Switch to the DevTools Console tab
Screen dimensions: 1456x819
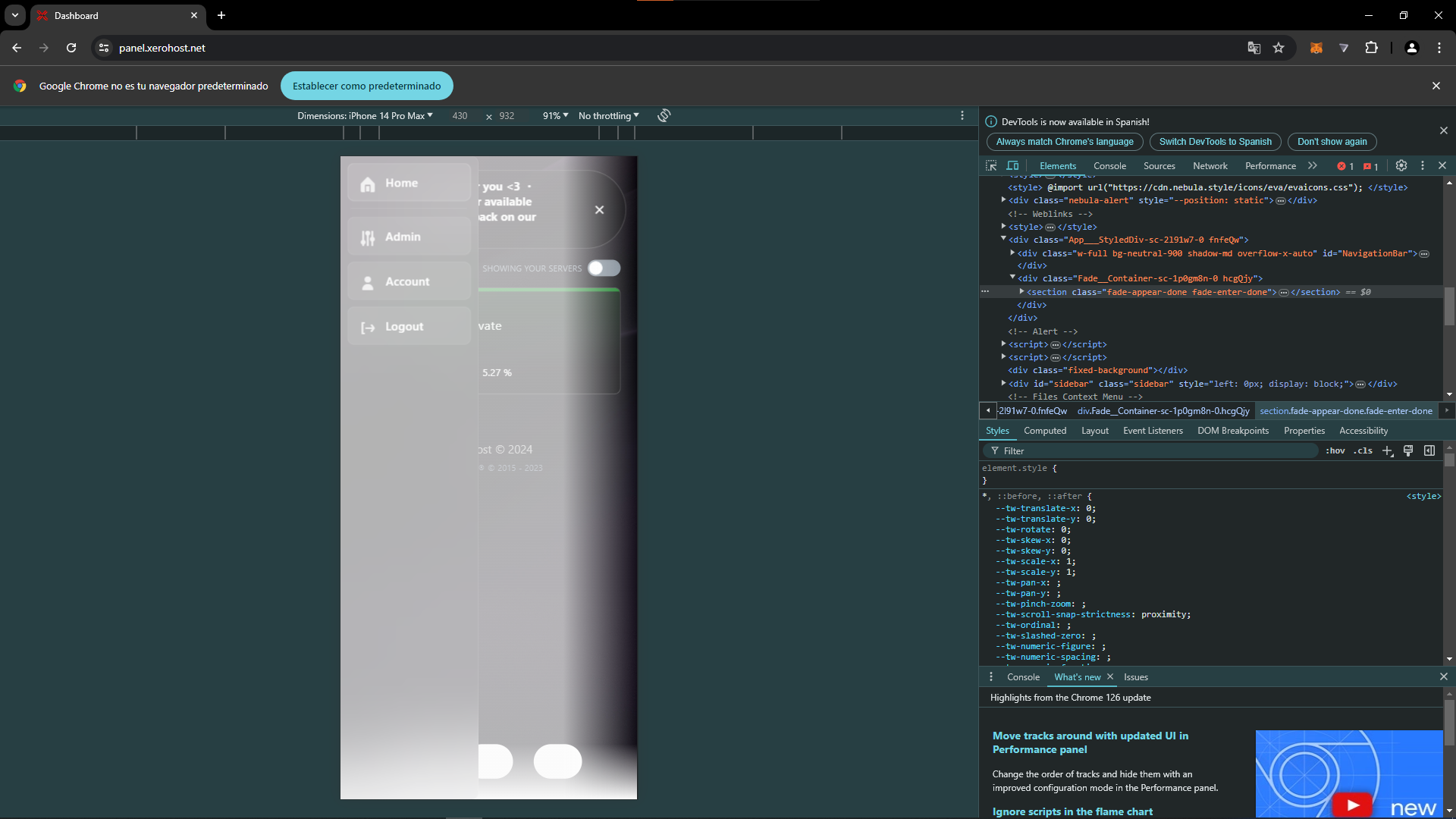click(x=1109, y=166)
